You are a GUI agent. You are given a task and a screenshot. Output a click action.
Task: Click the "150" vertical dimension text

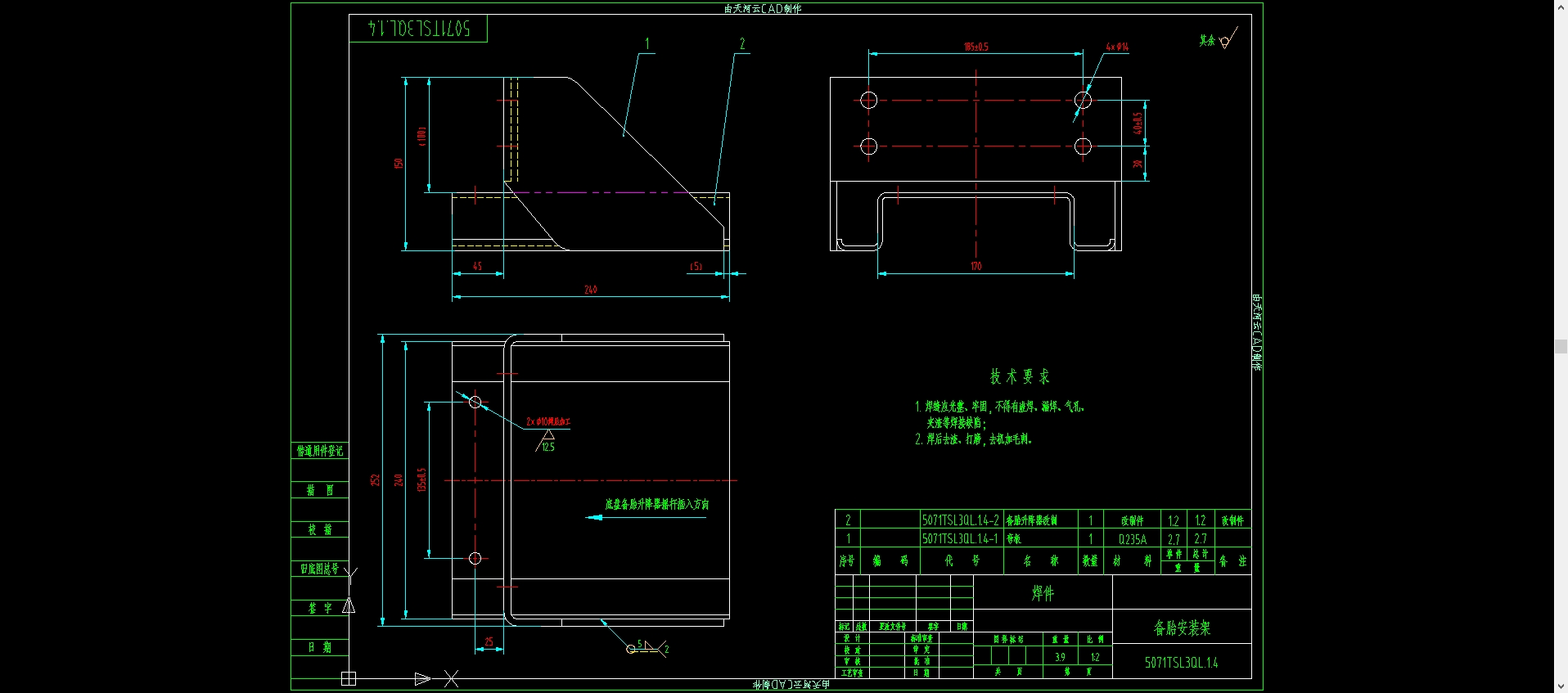399,164
